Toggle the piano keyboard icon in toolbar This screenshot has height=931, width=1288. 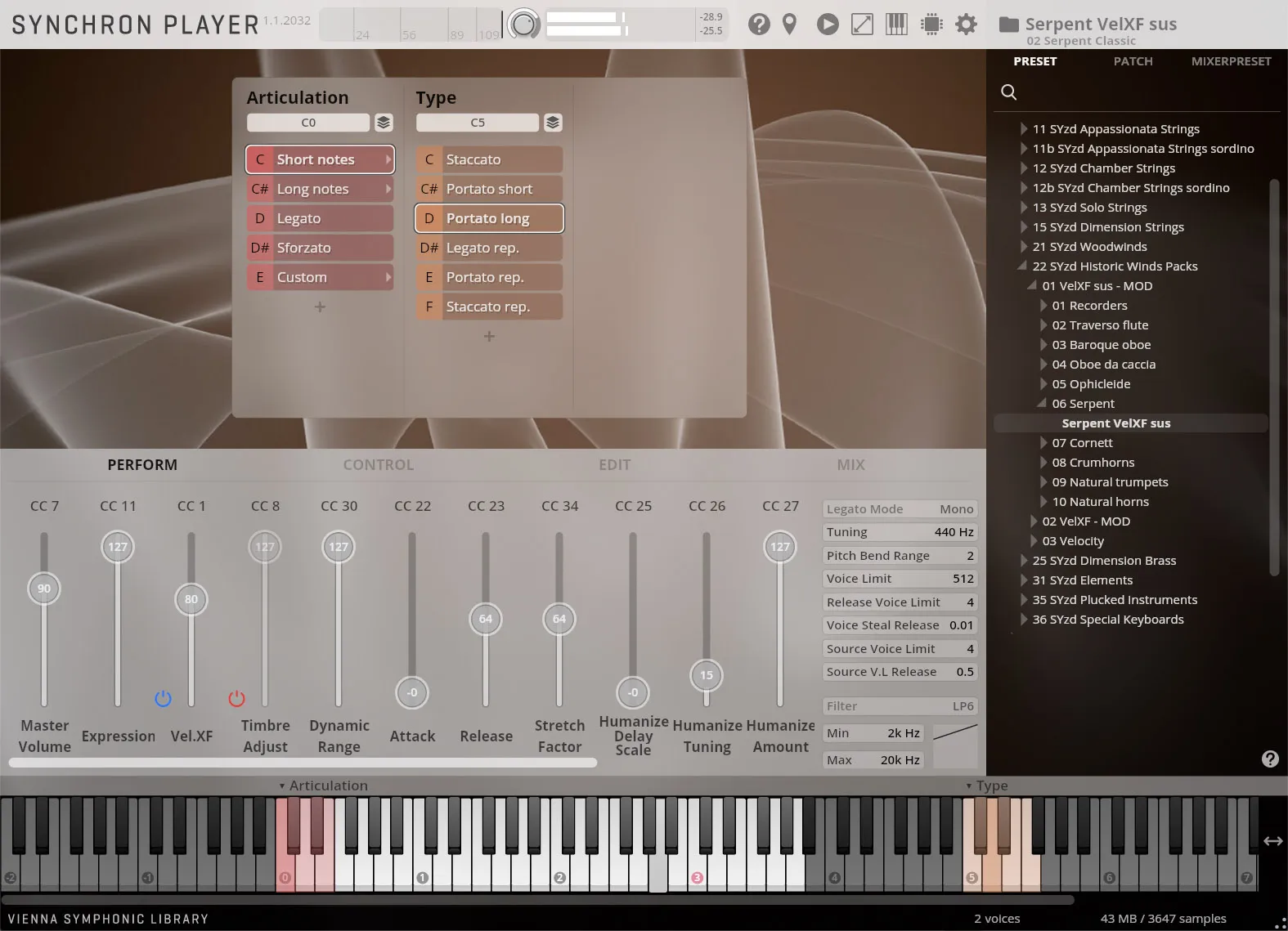pos(896,25)
